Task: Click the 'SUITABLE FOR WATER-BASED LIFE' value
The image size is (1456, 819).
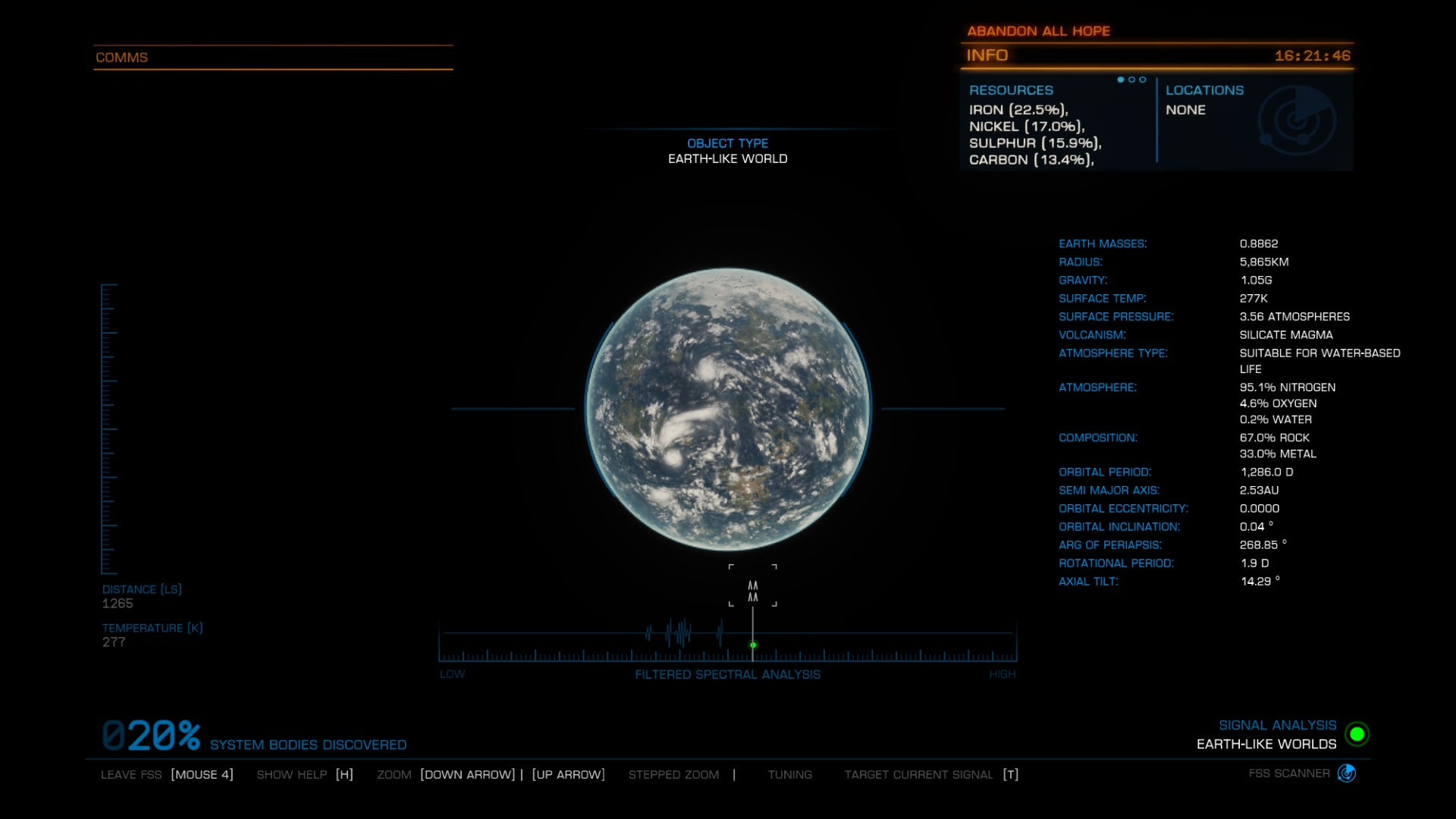Action: click(1319, 361)
